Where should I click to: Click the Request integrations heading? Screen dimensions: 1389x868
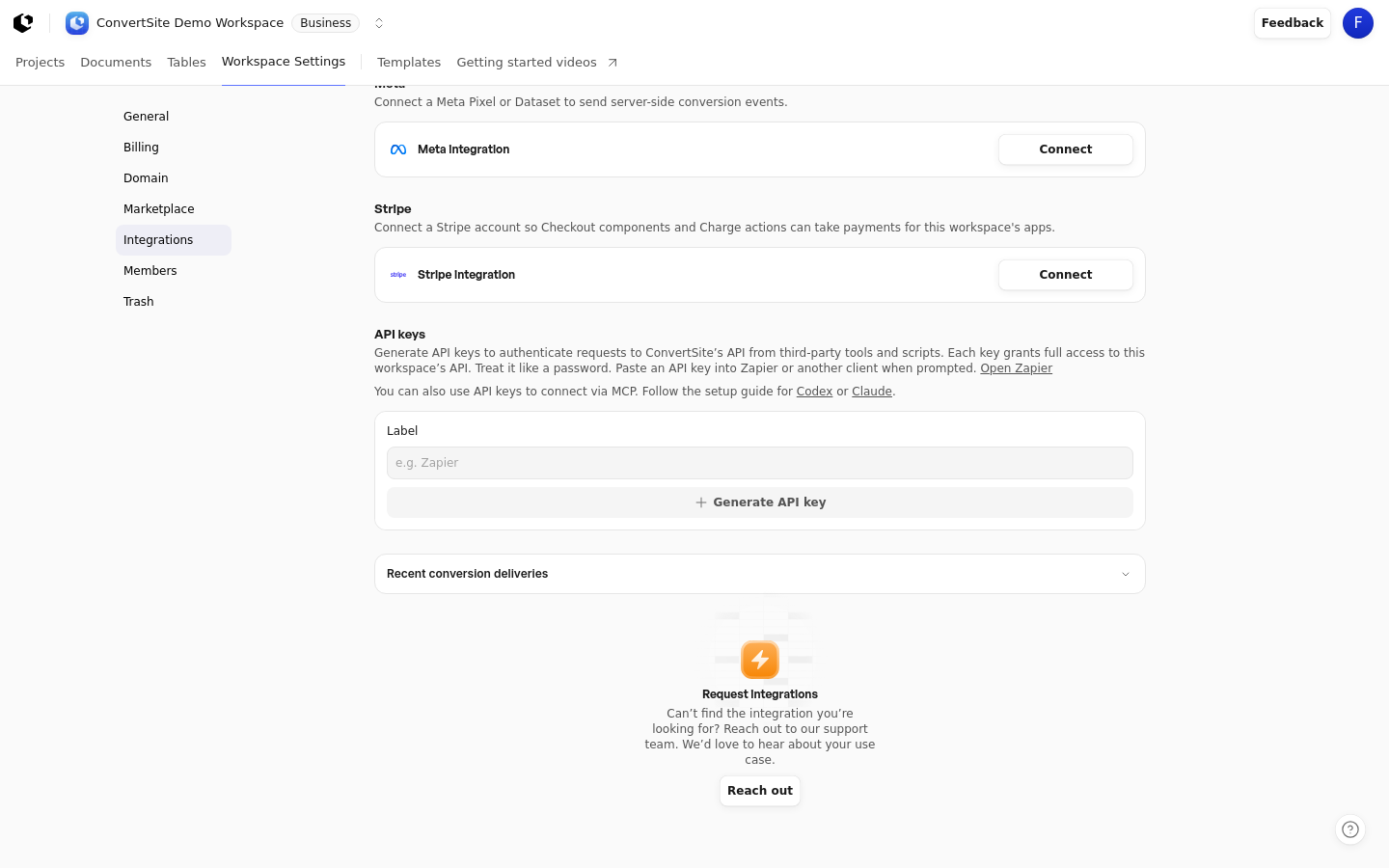760,694
